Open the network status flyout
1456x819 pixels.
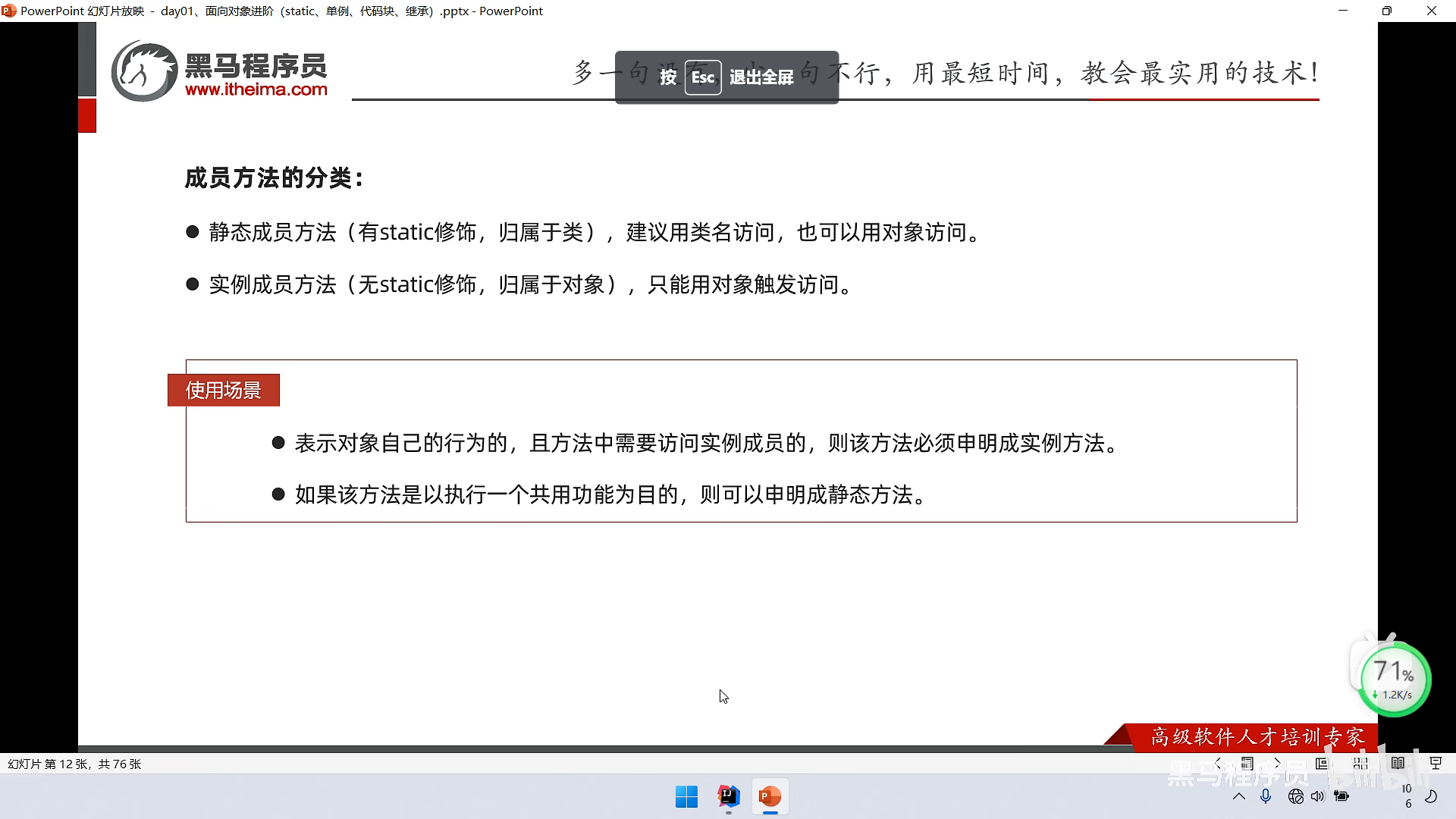point(1295,796)
